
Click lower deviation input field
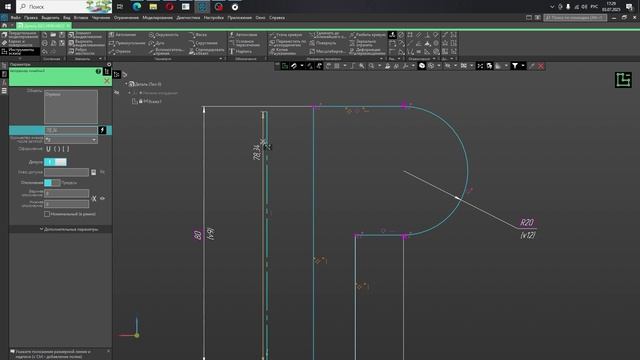click(66, 204)
